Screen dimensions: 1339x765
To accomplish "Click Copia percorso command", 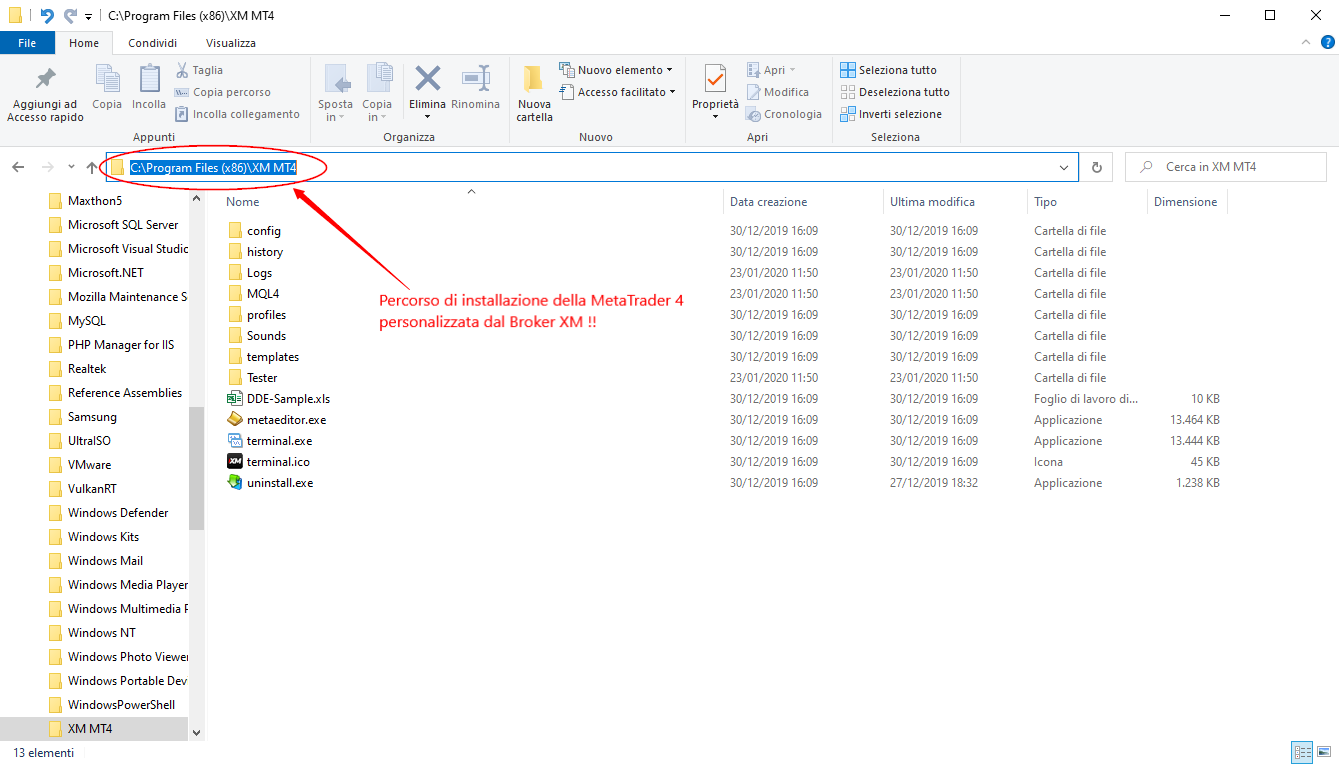I will [223, 92].
